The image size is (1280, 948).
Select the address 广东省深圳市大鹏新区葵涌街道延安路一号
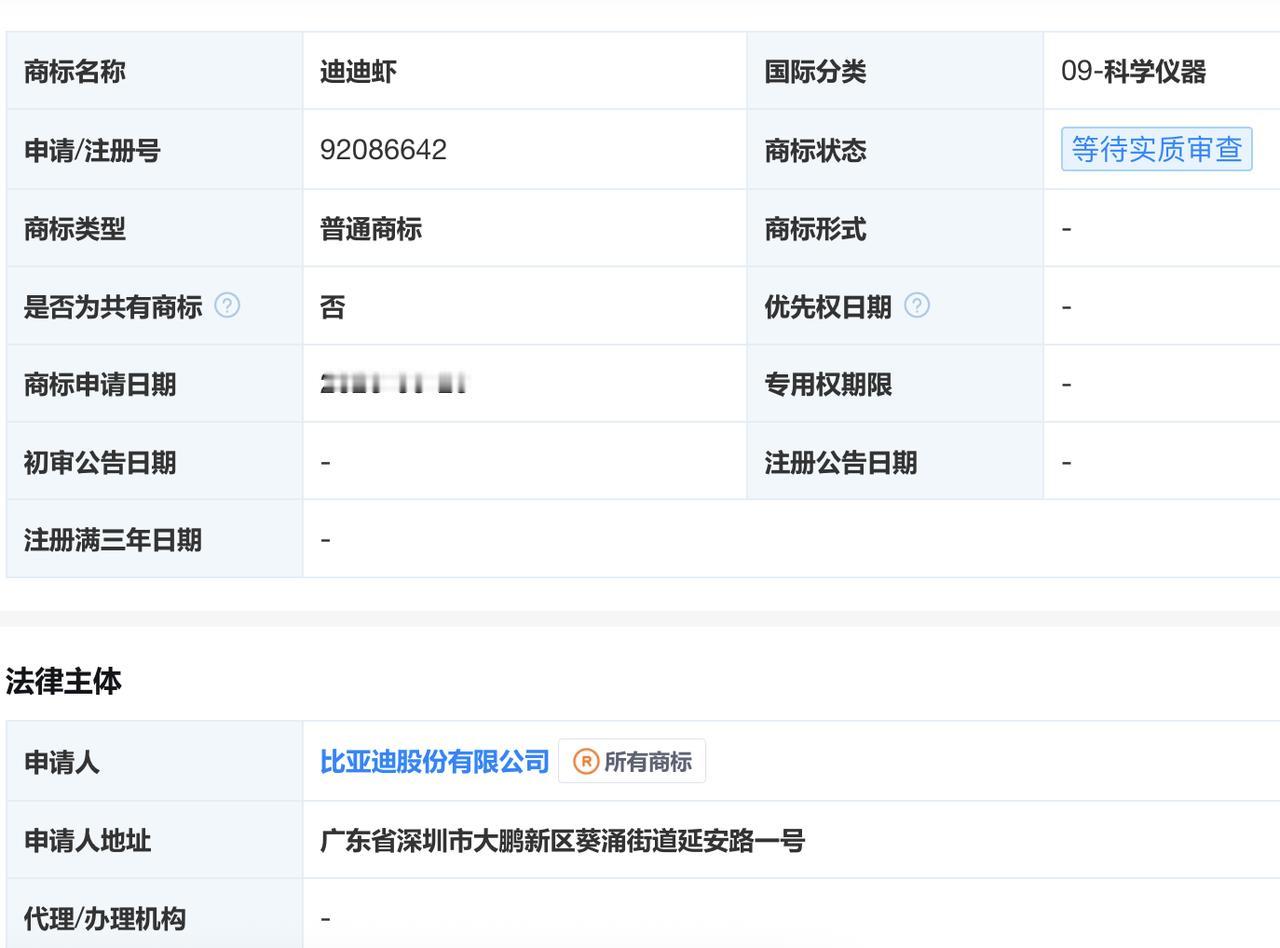tap(562, 841)
